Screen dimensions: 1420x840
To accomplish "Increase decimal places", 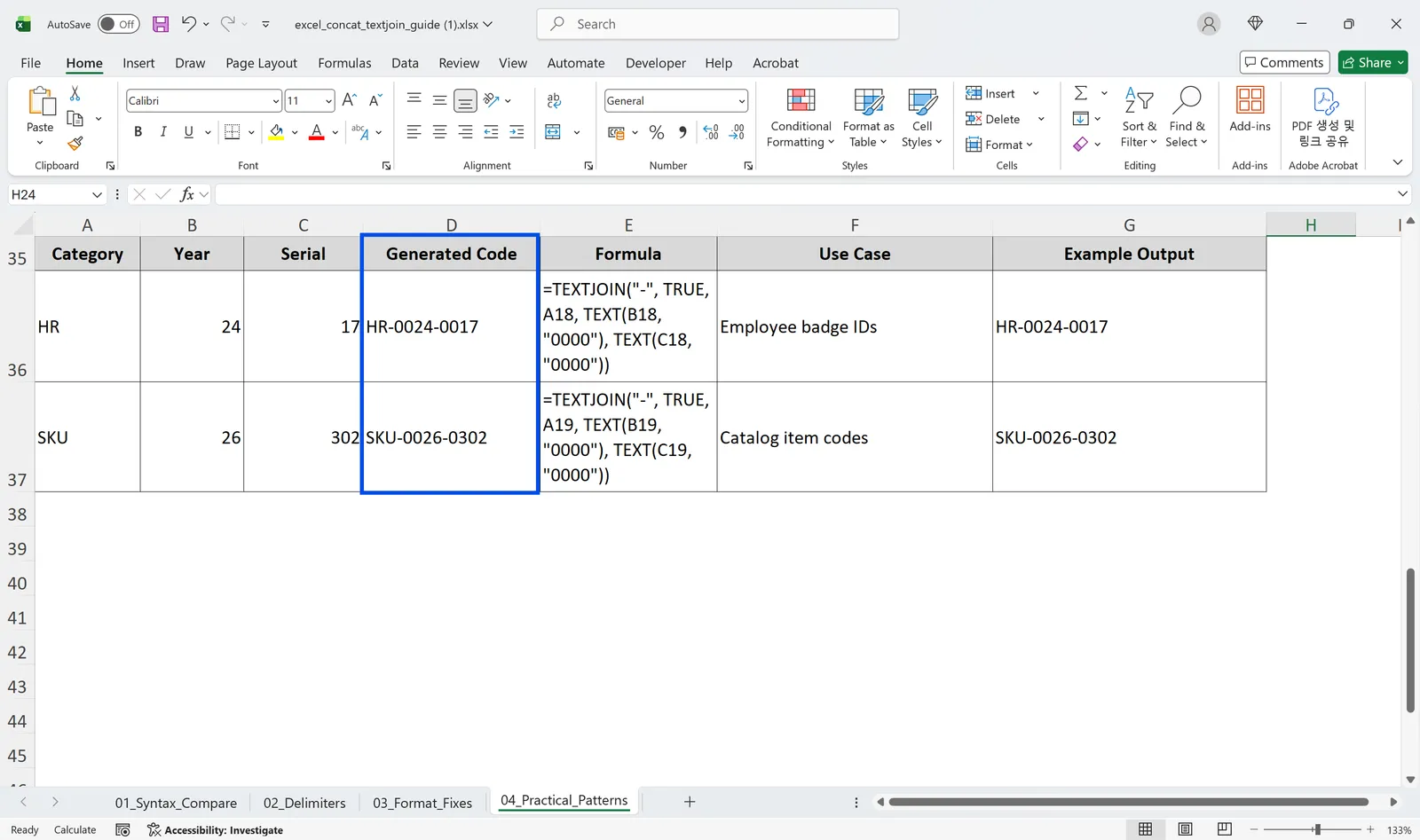I will [711, 132].
